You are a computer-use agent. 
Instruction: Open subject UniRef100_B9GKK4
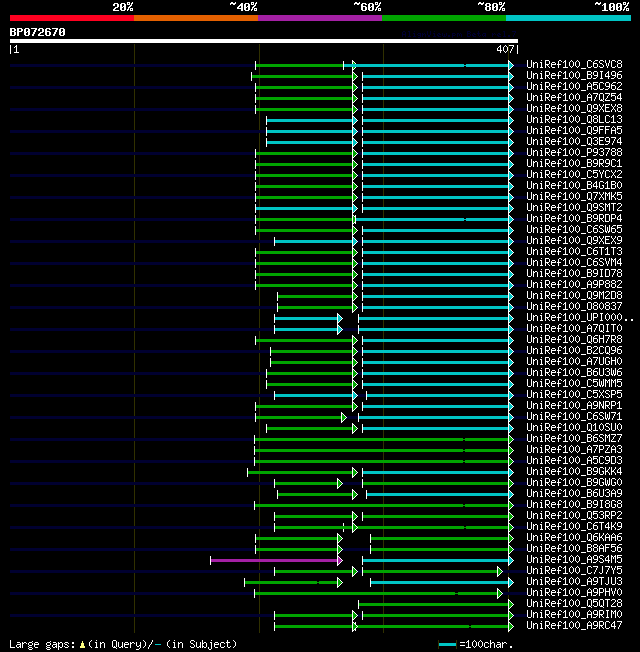click(574, 472)
